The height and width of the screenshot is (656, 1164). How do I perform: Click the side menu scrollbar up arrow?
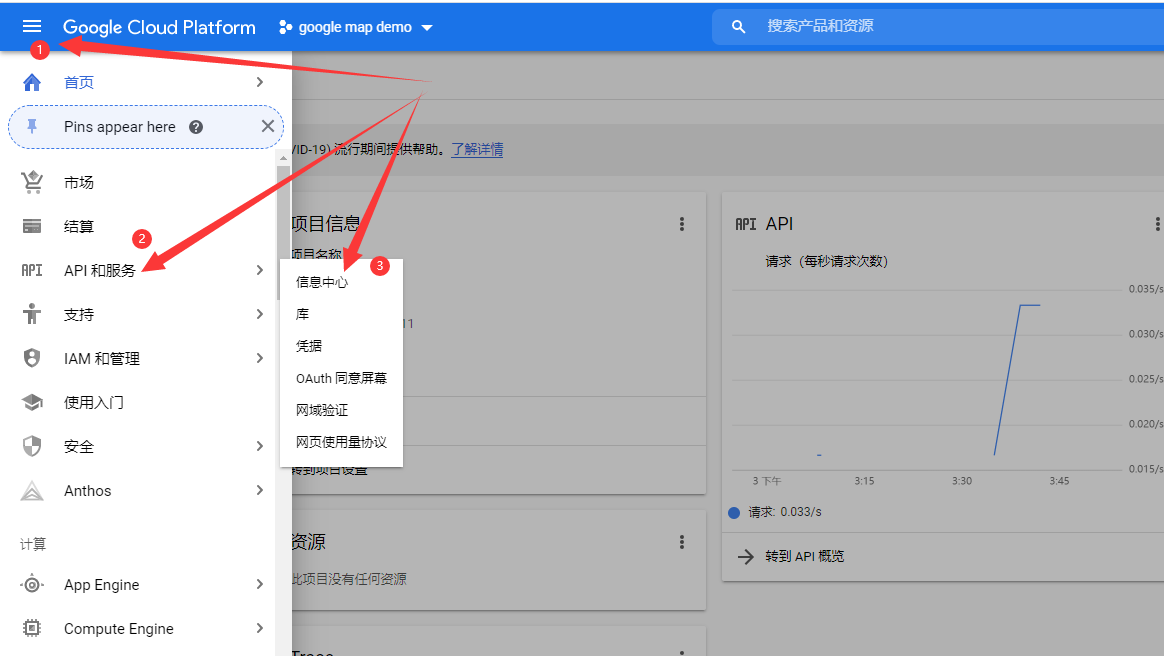[283, 158]
